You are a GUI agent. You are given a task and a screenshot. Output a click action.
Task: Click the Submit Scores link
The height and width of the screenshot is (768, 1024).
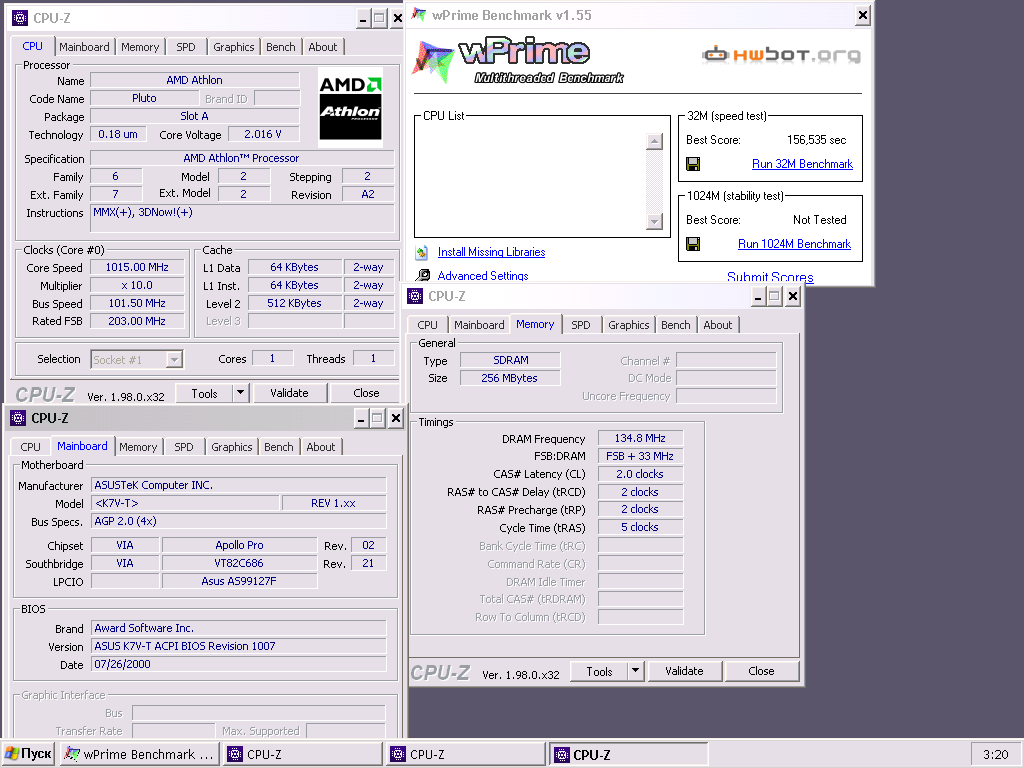pos(770,277)
